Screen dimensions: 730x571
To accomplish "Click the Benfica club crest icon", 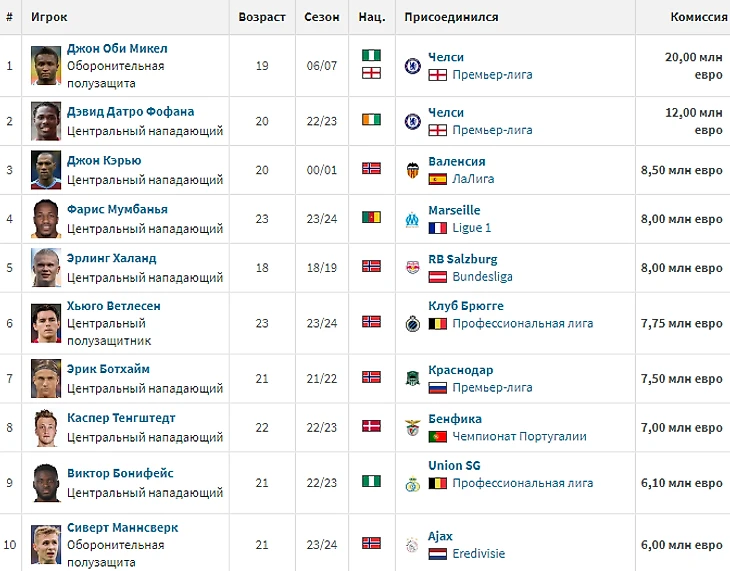I will point(411,428).
